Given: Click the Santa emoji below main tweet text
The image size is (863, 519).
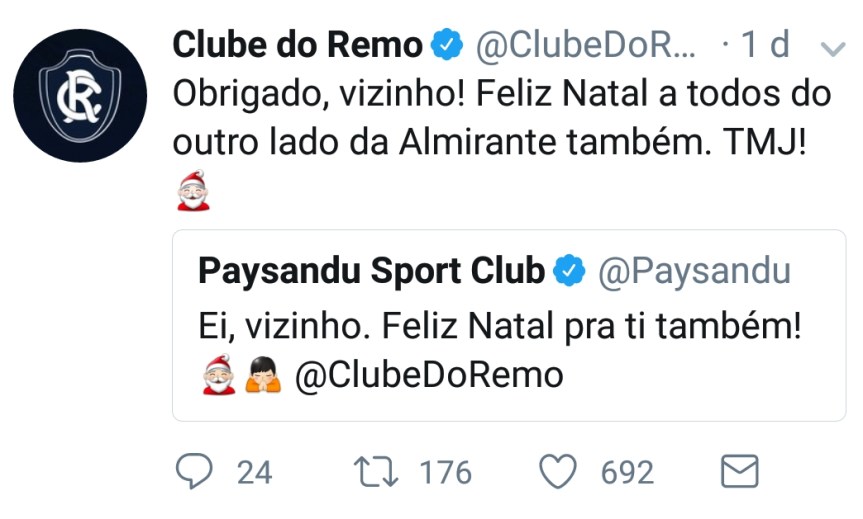Looking at the screenshot, I should (193, 190).
